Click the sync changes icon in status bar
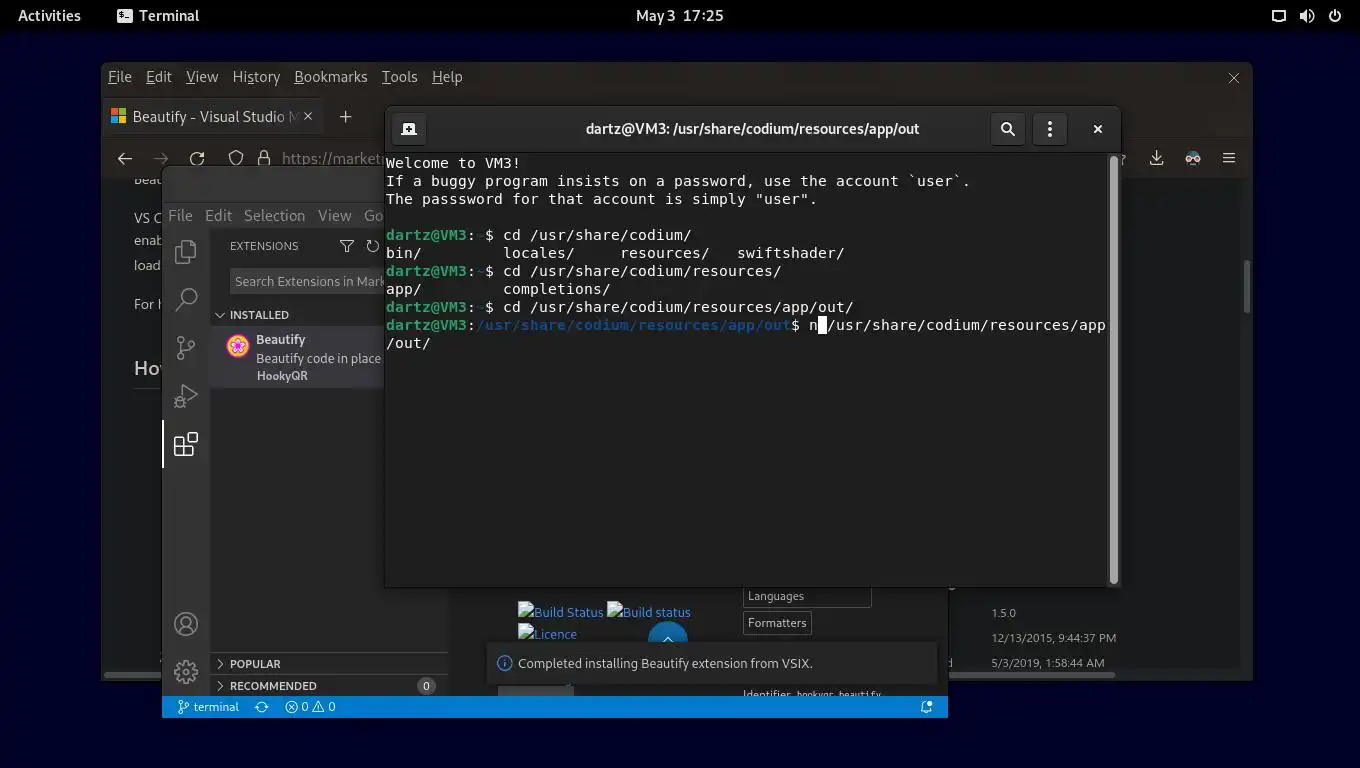1360x768 pixels. pyautogui.click(x=262, y=707)
